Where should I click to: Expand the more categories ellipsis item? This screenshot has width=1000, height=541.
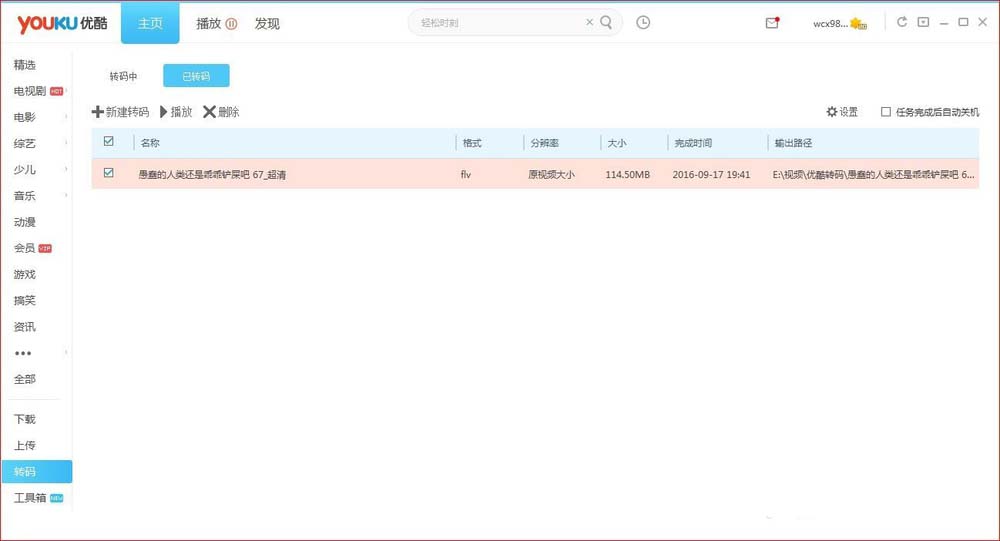(23, 353)
